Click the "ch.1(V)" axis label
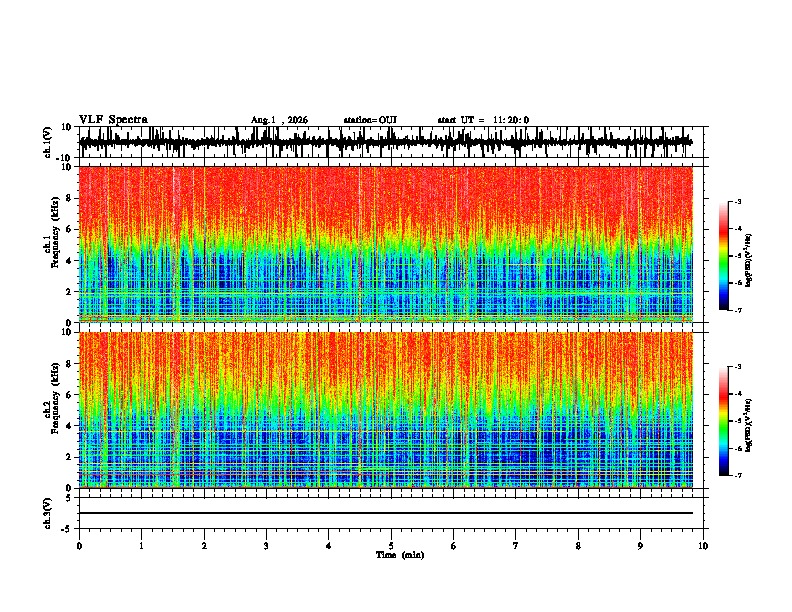 pyautogui.click(x=49, y=142)
